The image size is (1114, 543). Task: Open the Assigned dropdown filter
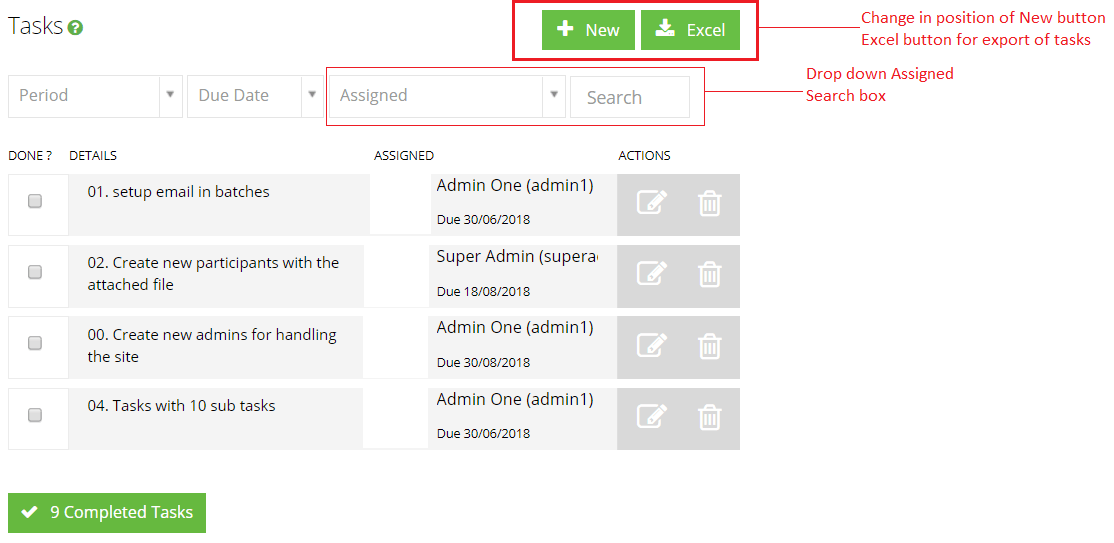pos(447,96)
